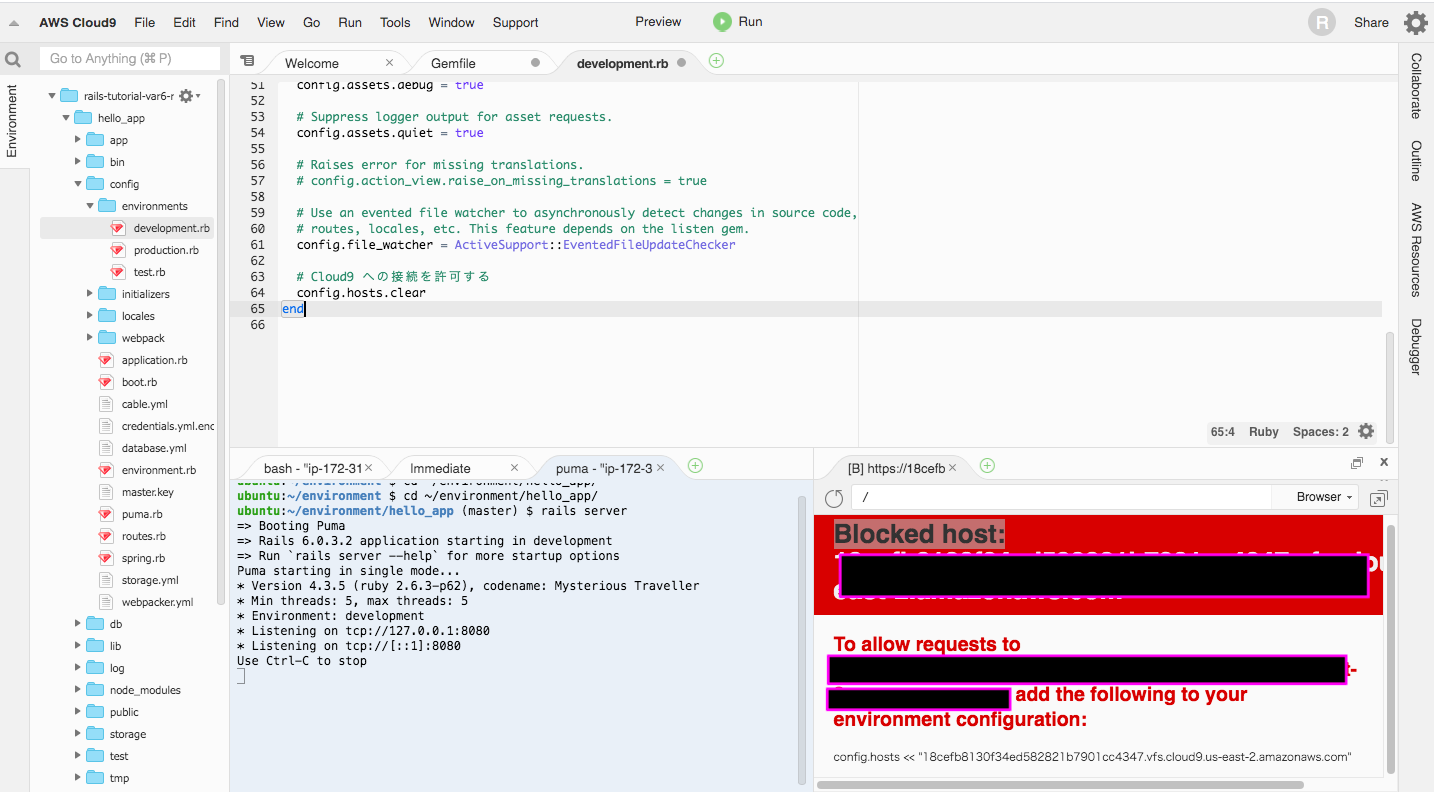
Task: Open Cloud9 preferences gear at top right
Action: point(1416,23)
